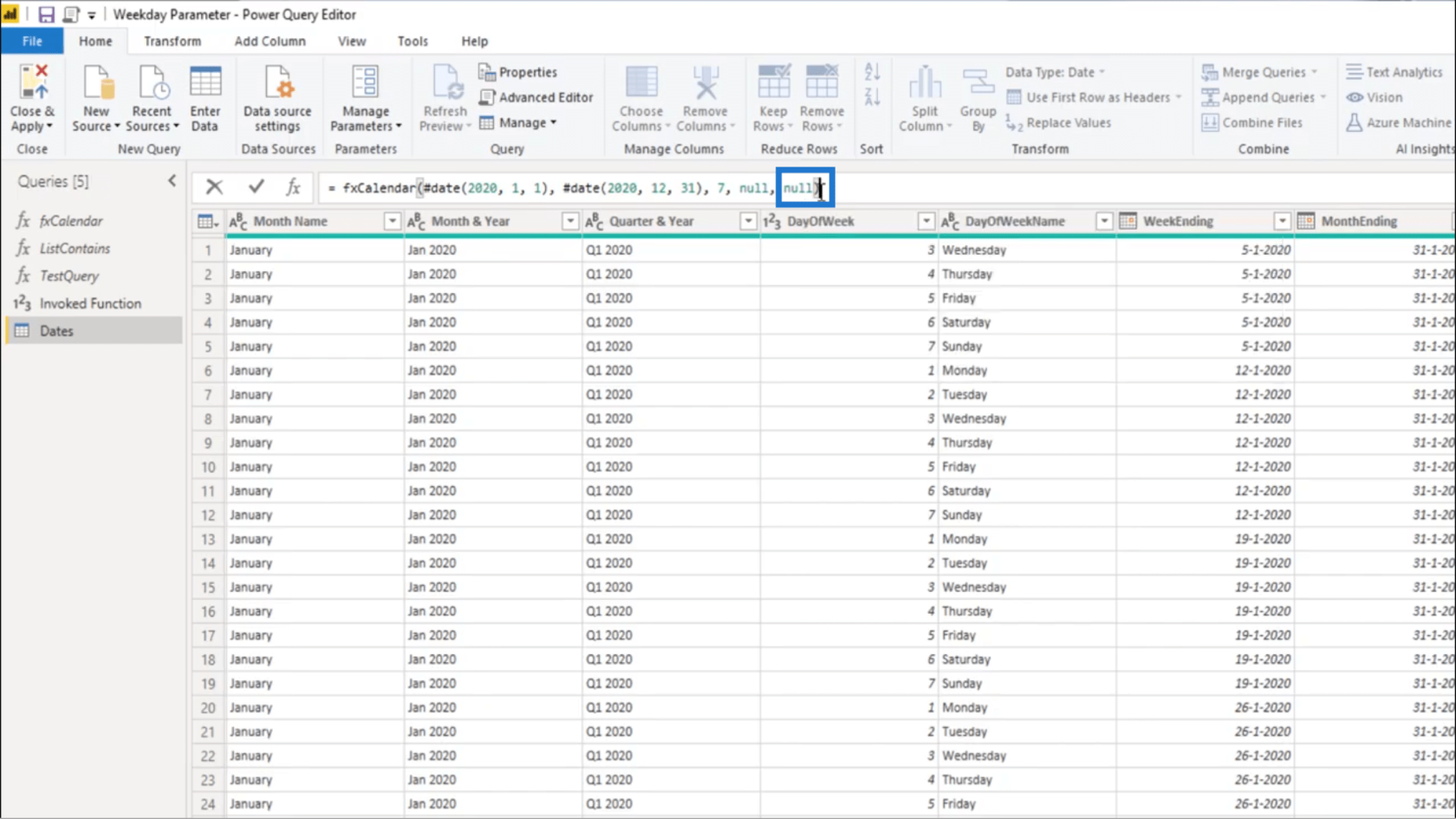Switch to the Transform tab
The width and height of the screenshot is (1456, 819).
tap(172, 41)
